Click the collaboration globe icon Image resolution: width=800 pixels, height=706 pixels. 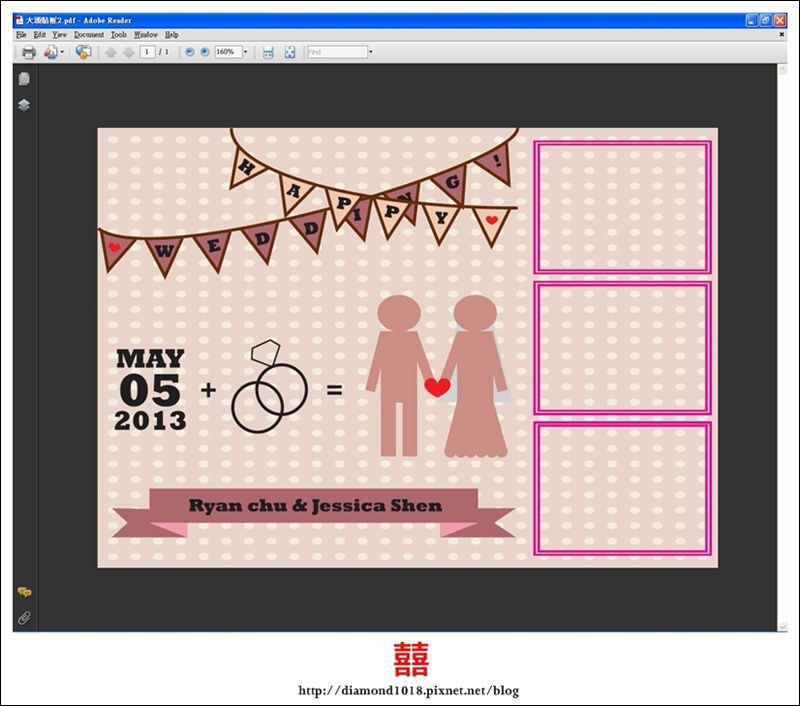point(83,52)
